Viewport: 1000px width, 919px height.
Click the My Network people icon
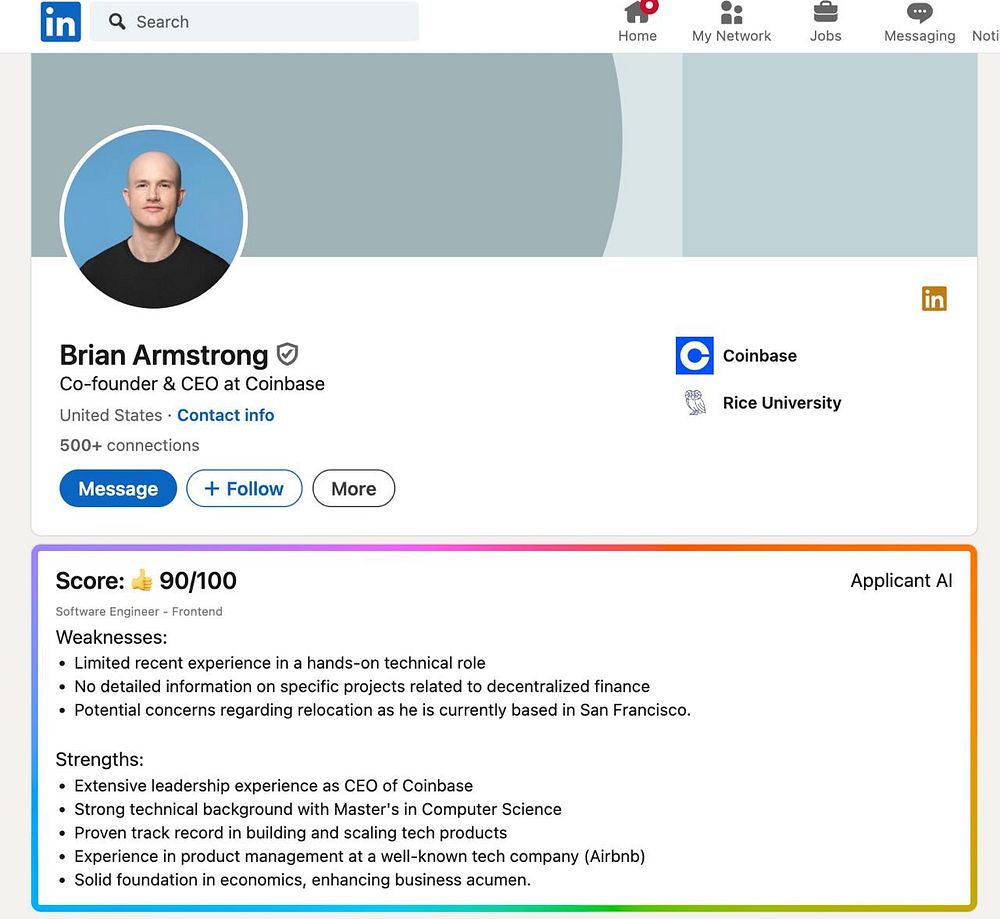(732, 12)
